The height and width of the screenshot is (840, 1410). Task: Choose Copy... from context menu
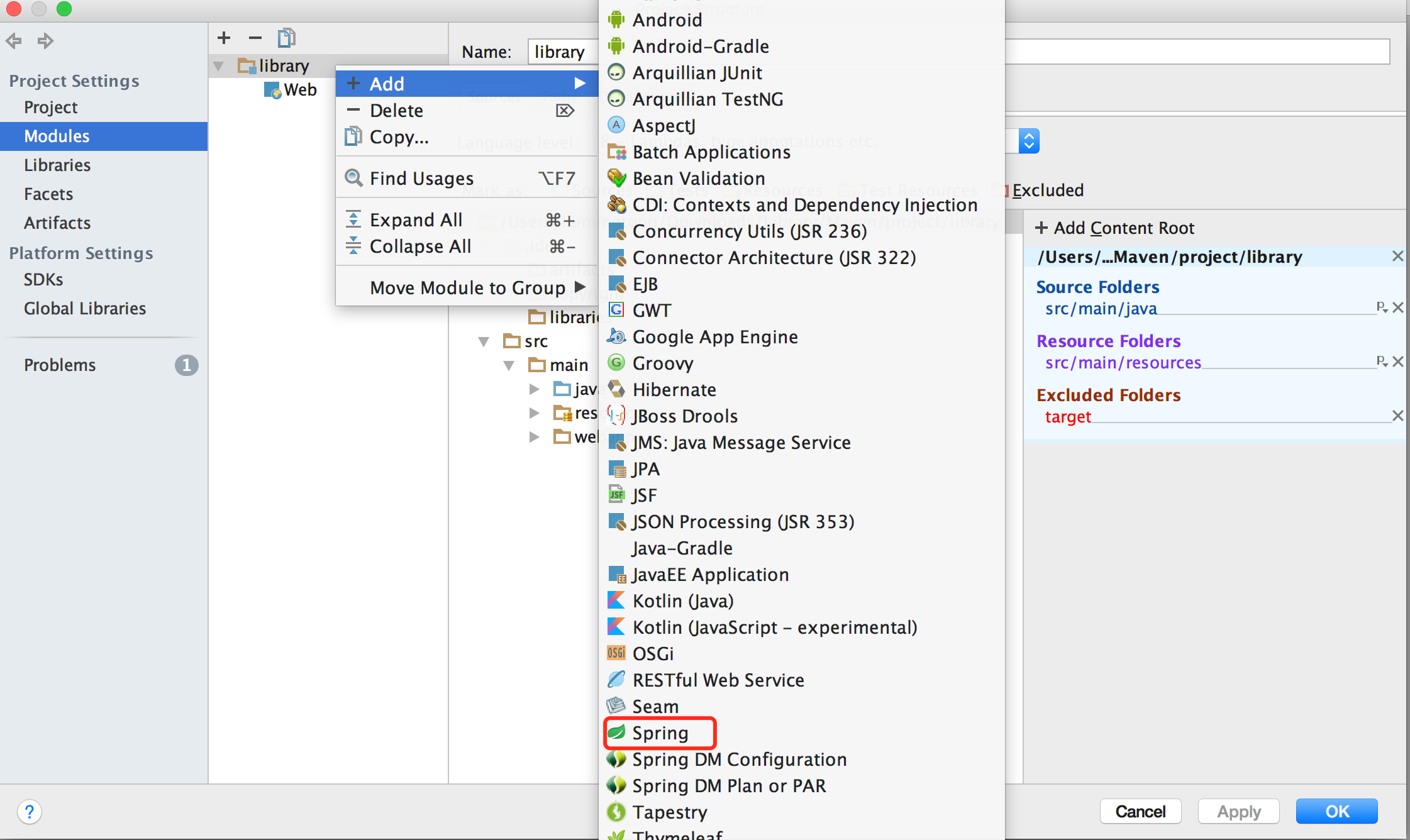coord(467,137)
